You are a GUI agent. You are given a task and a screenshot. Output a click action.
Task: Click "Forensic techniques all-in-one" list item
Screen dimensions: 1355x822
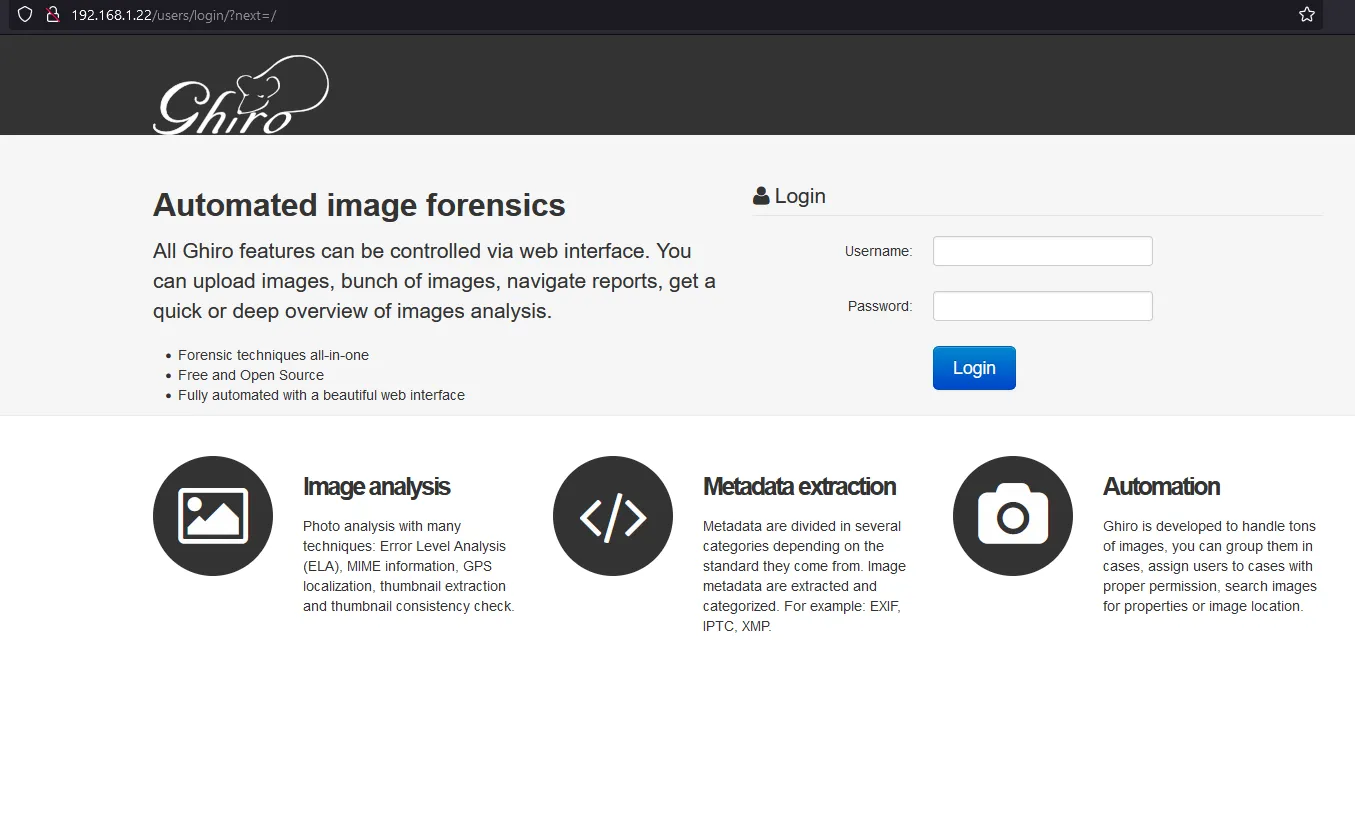click(273, 355)
